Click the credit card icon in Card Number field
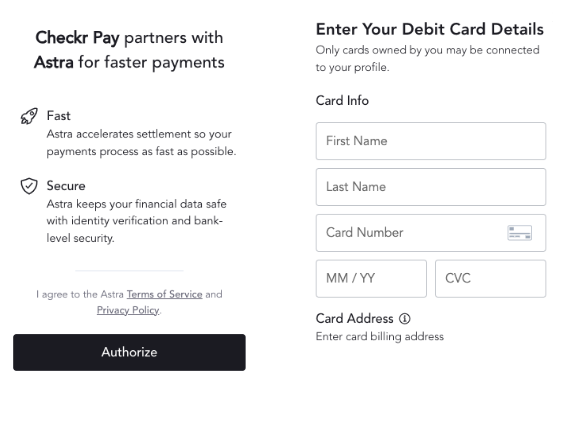Viewport: 585px width, 421px height. point(520,233)
